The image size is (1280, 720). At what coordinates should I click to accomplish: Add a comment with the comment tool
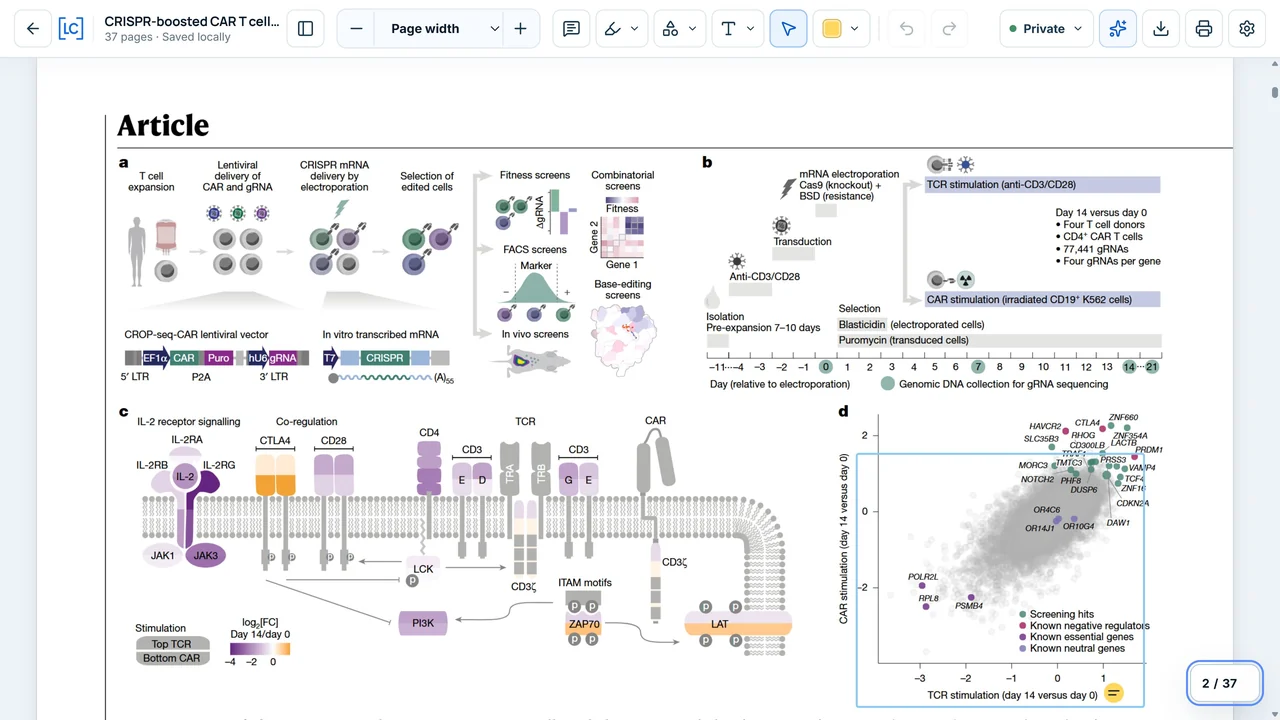pos(571,29)
